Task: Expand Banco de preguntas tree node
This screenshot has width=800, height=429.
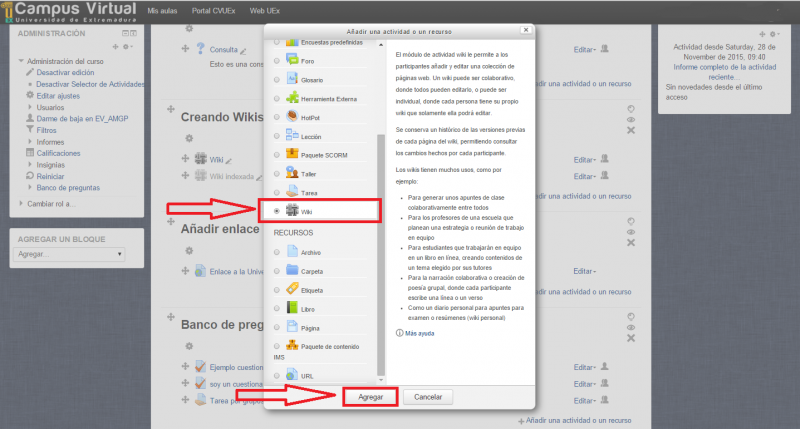Action: pyautogui.click(x=30, y=187)
